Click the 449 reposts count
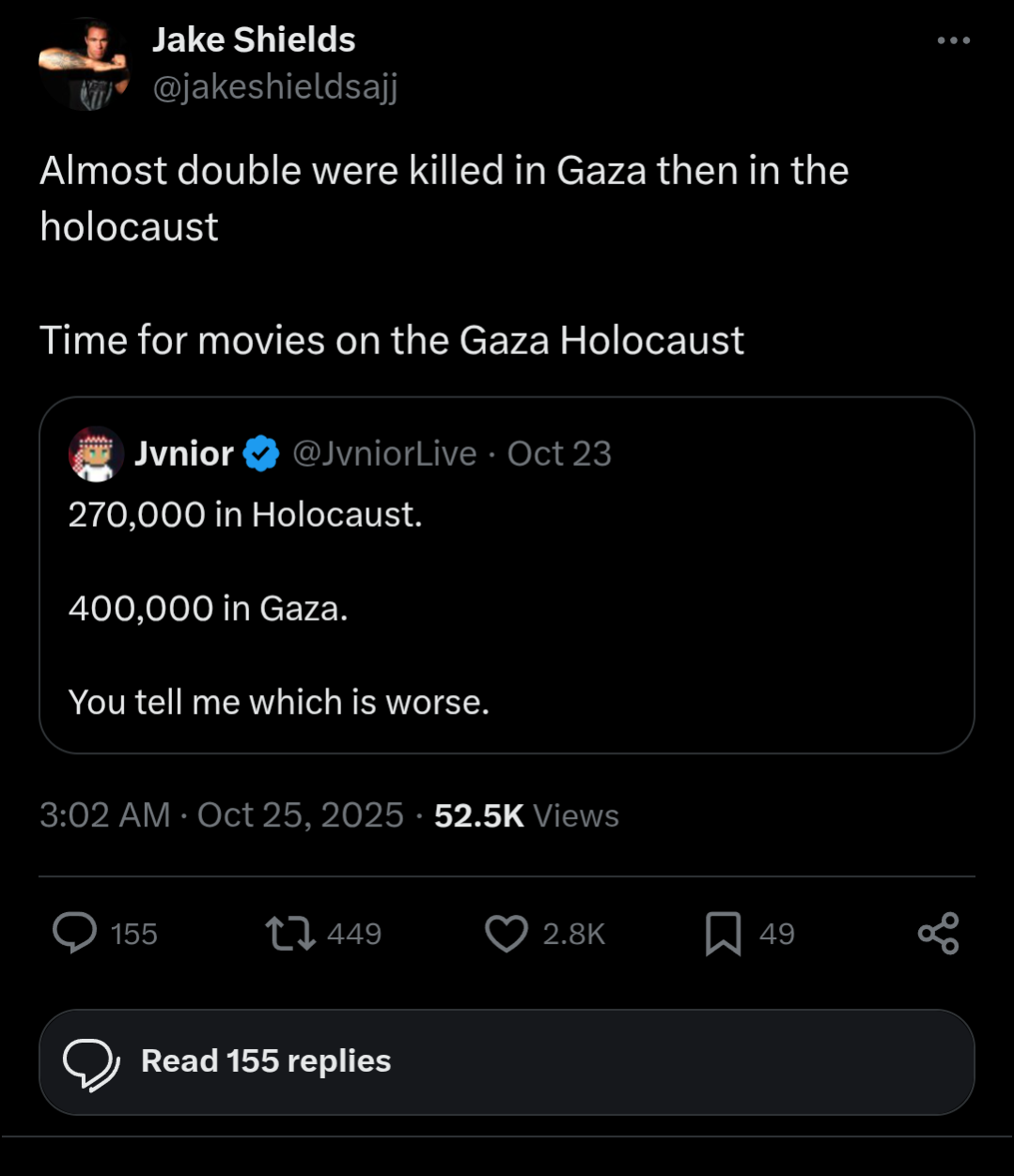This screenshot has width=1014, height=1176. pos(354,934)
